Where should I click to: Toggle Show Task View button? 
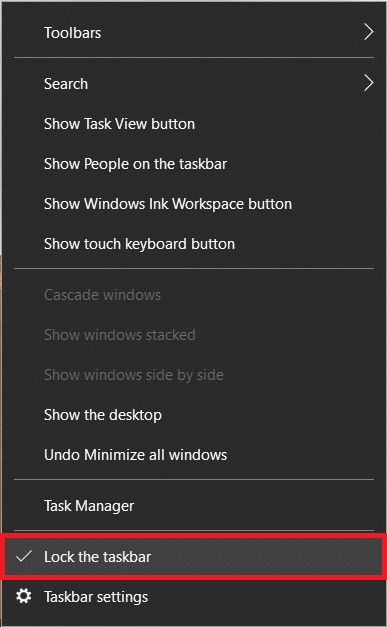(x=194, y=124)
